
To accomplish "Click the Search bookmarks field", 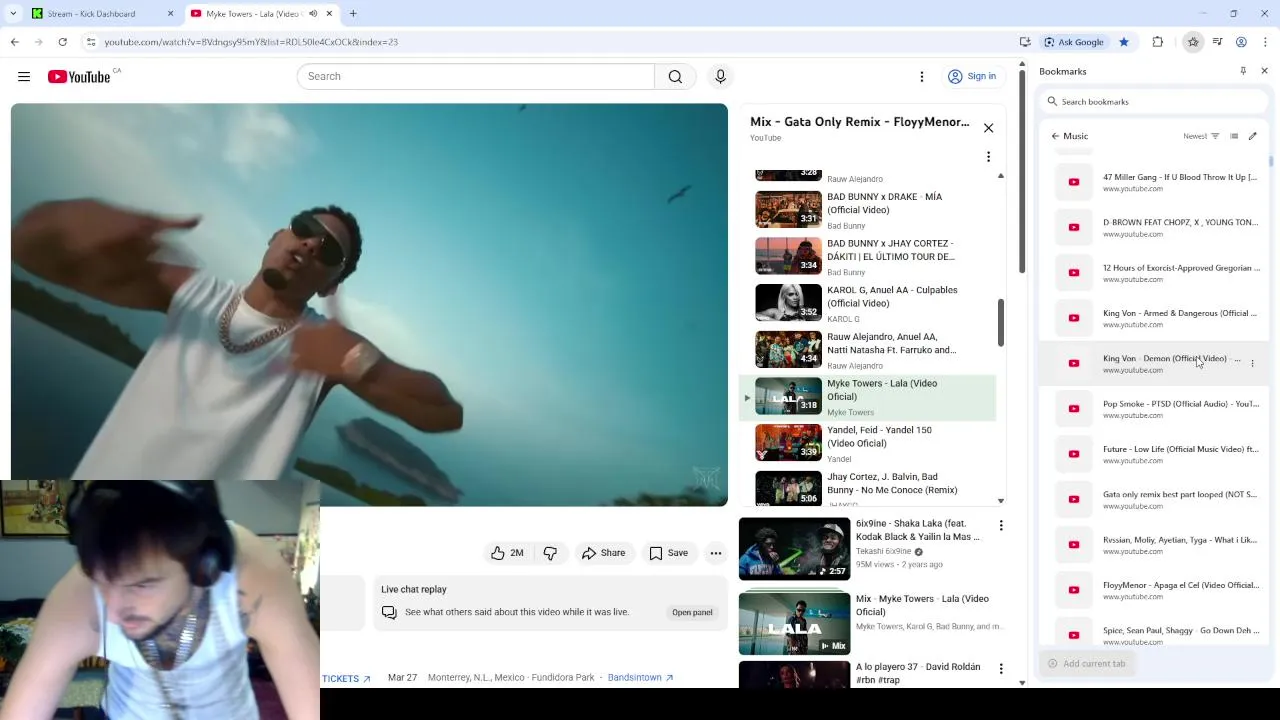I will point(1154,102).
